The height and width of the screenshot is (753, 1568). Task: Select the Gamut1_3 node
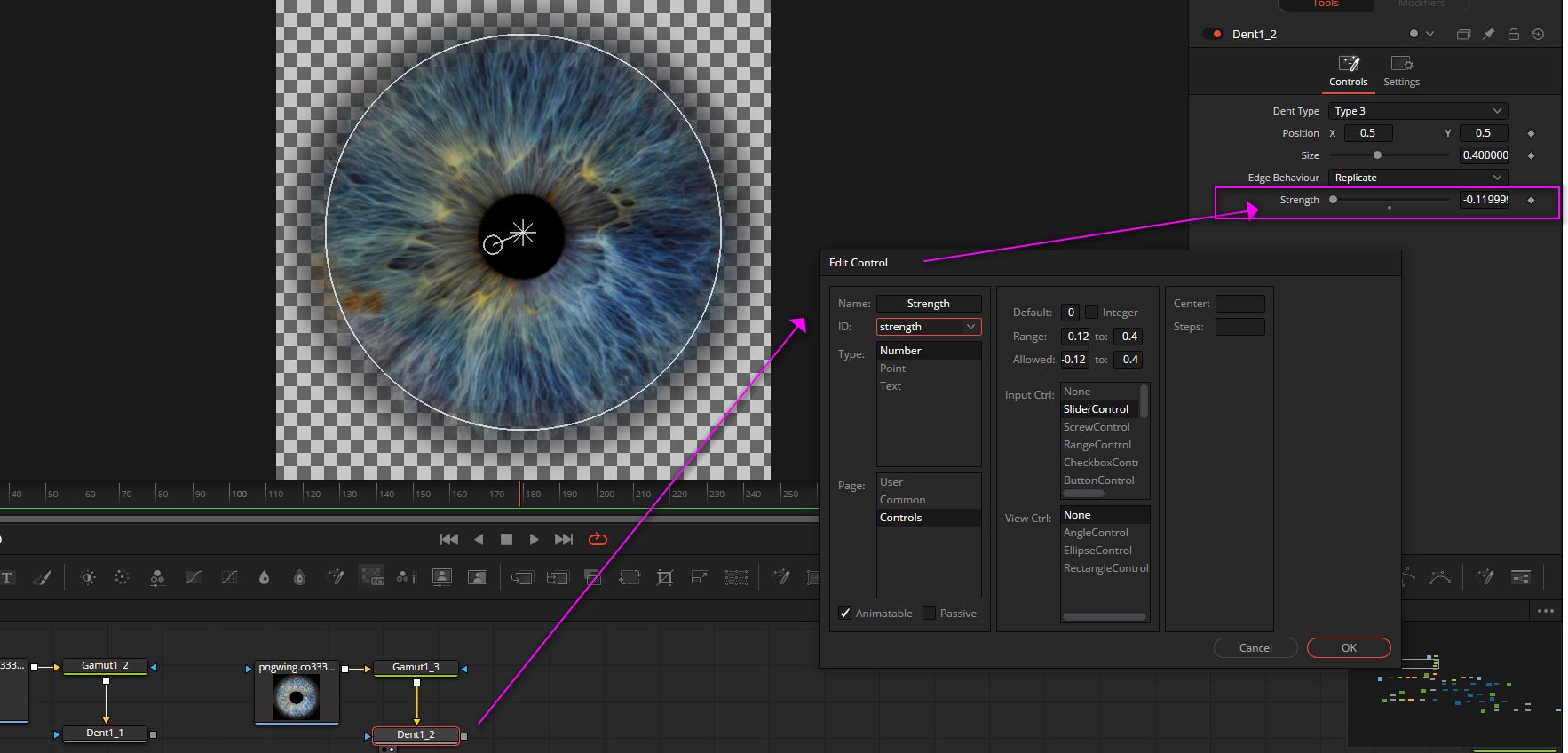[416, 667]
